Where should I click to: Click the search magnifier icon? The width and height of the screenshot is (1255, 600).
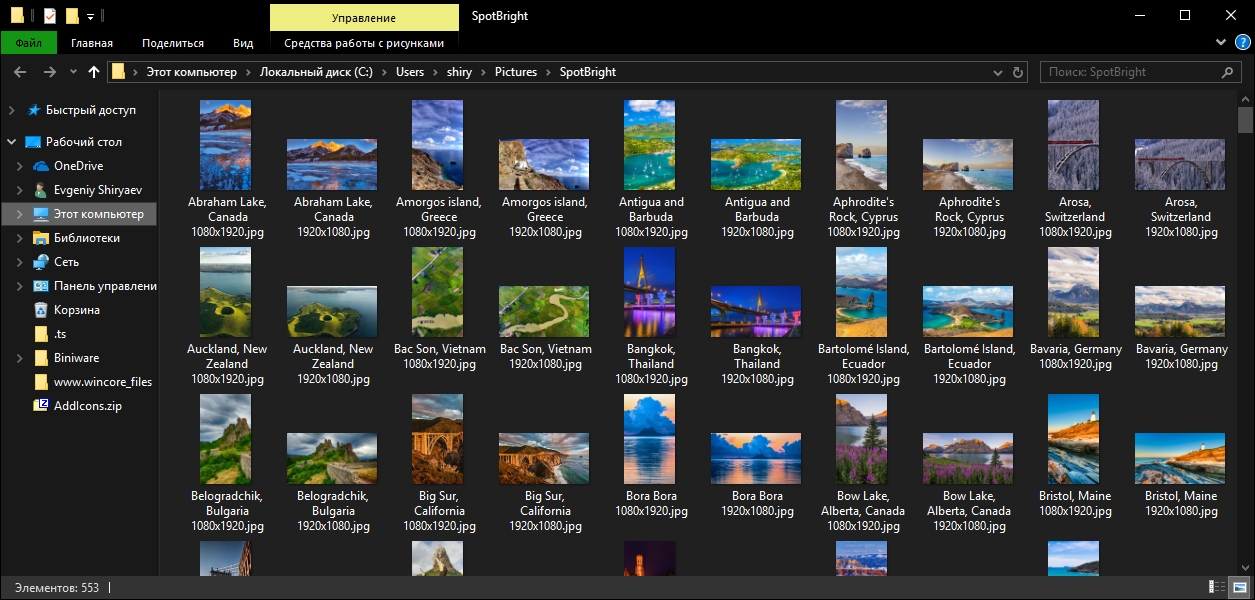[x=1229, y=72]
